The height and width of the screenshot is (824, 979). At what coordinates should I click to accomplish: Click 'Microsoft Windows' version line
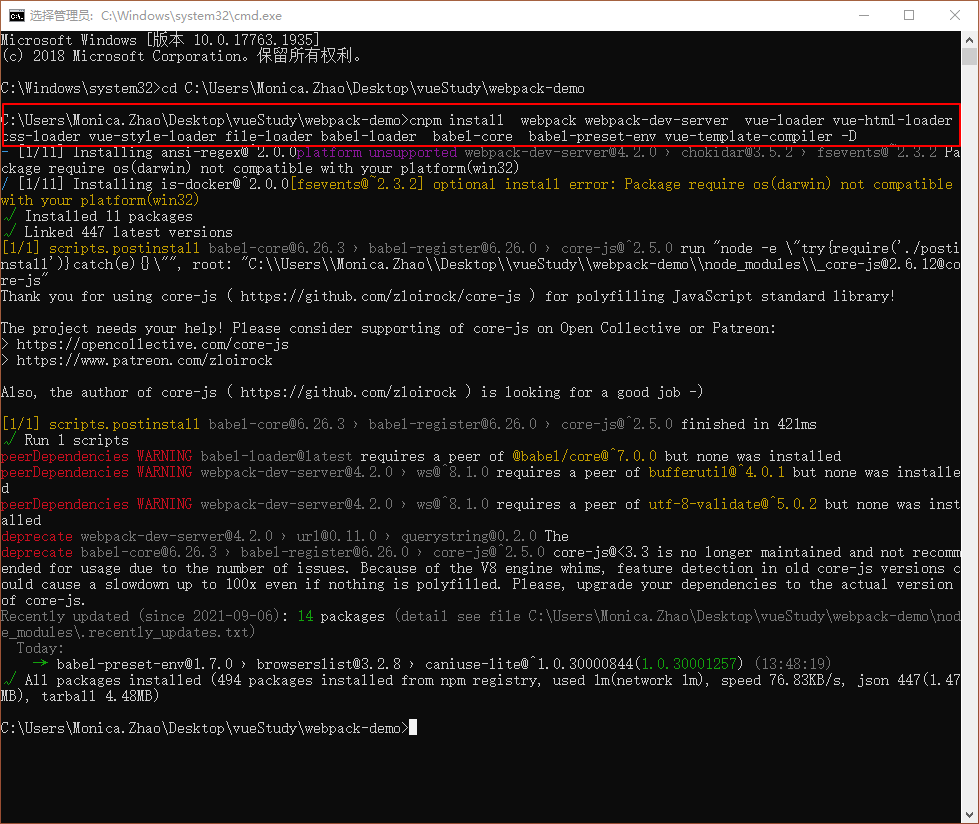[x=160, y=40]
